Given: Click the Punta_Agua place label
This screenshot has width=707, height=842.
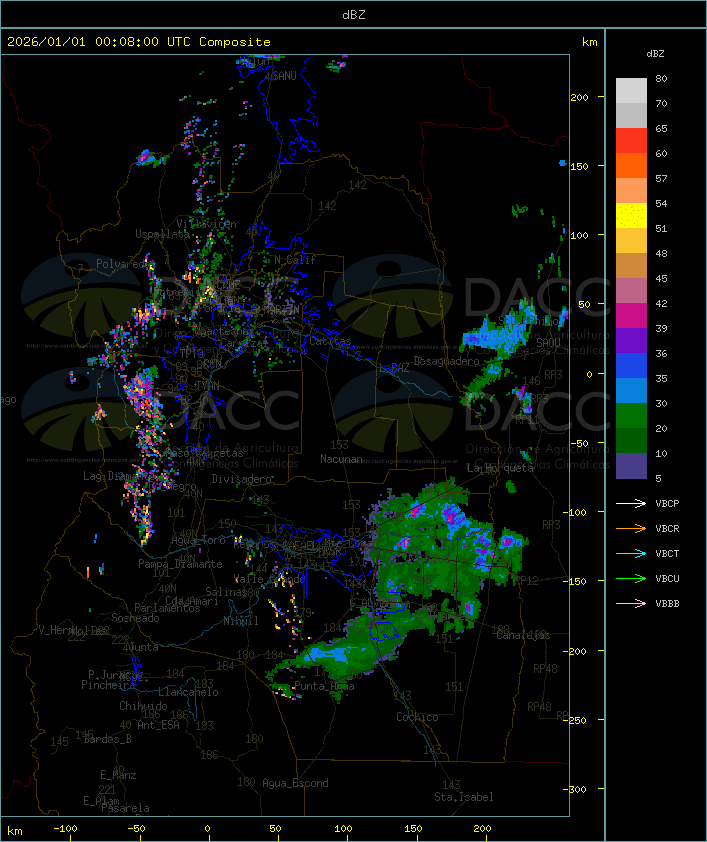Looking at the screenshot, I should [x=324, y=686].
